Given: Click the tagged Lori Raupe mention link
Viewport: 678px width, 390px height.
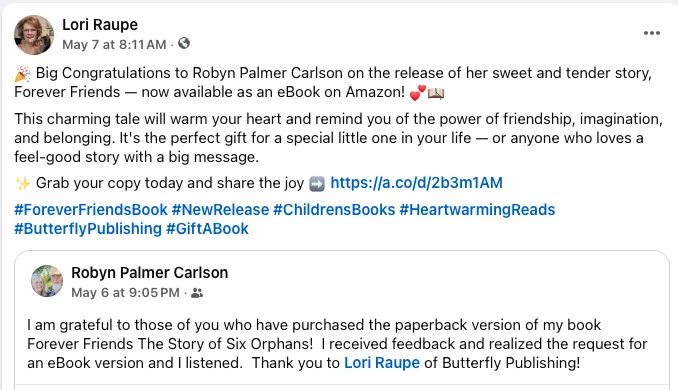Looking at the screenshot, I should coord(382,363).
